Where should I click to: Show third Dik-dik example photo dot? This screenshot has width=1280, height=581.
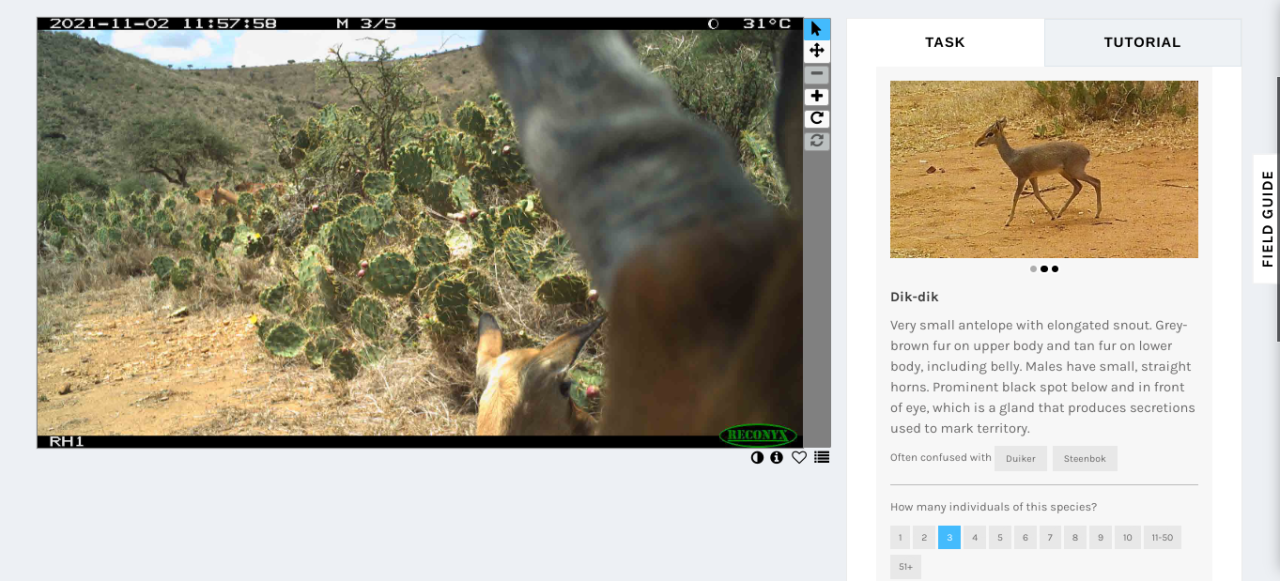point(1055,269)
